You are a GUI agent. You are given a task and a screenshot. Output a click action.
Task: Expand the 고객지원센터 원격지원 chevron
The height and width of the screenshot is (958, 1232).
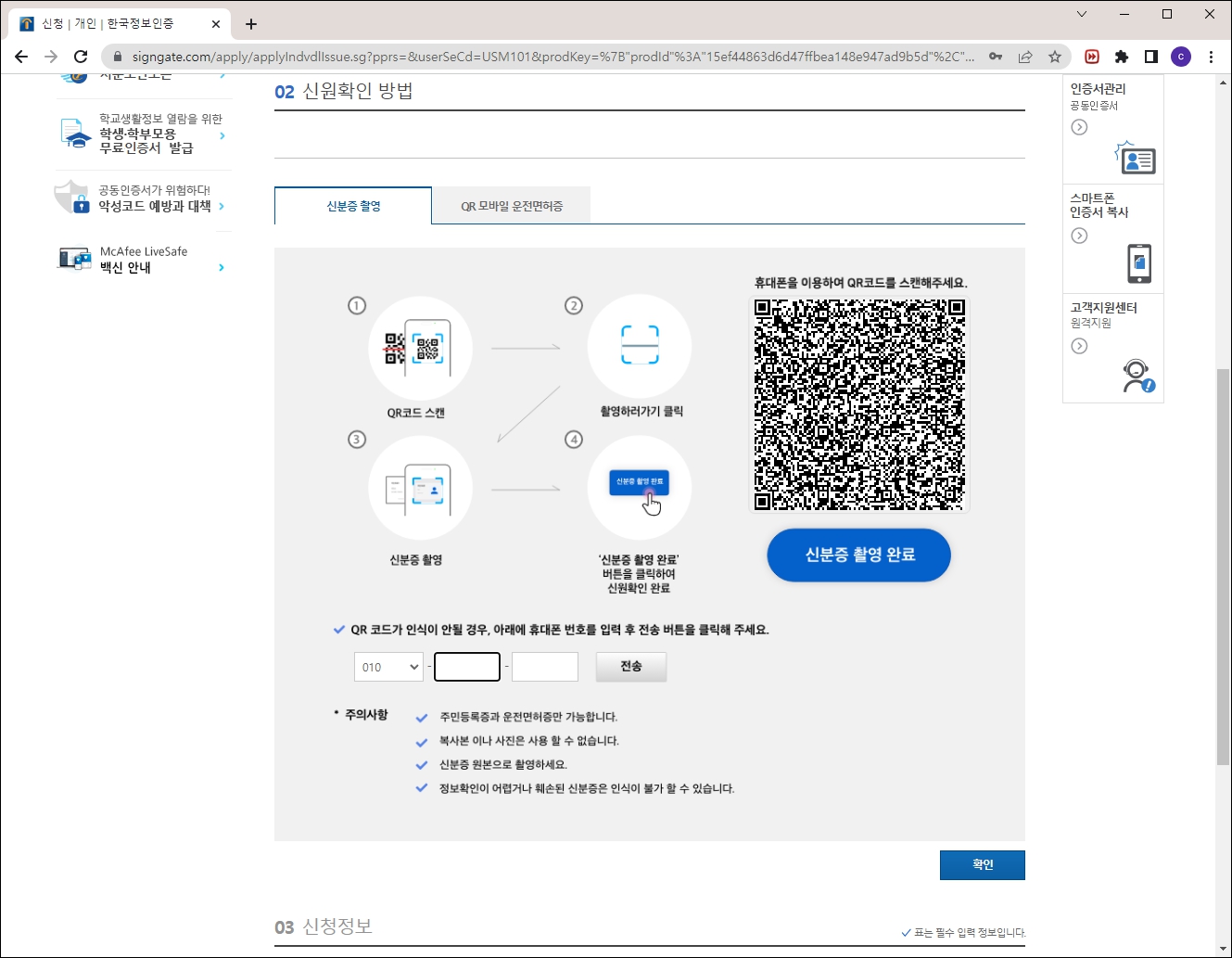[x=1078, y=346]
